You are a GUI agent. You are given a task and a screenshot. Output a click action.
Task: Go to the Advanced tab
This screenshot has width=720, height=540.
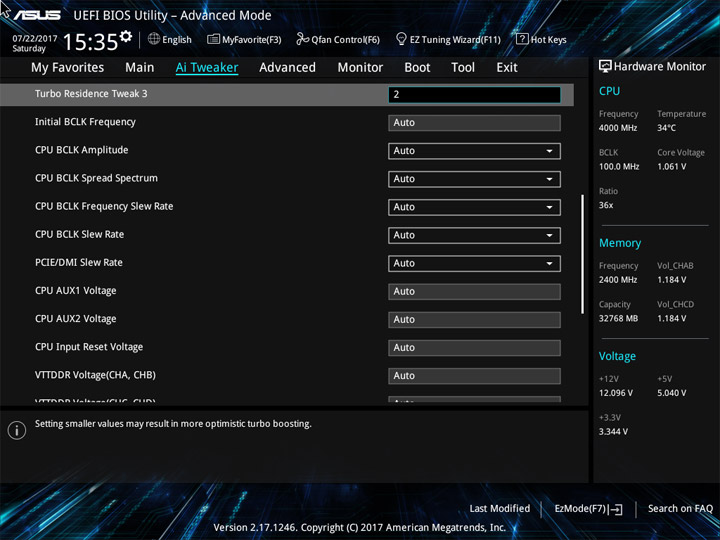coord(287,68)
